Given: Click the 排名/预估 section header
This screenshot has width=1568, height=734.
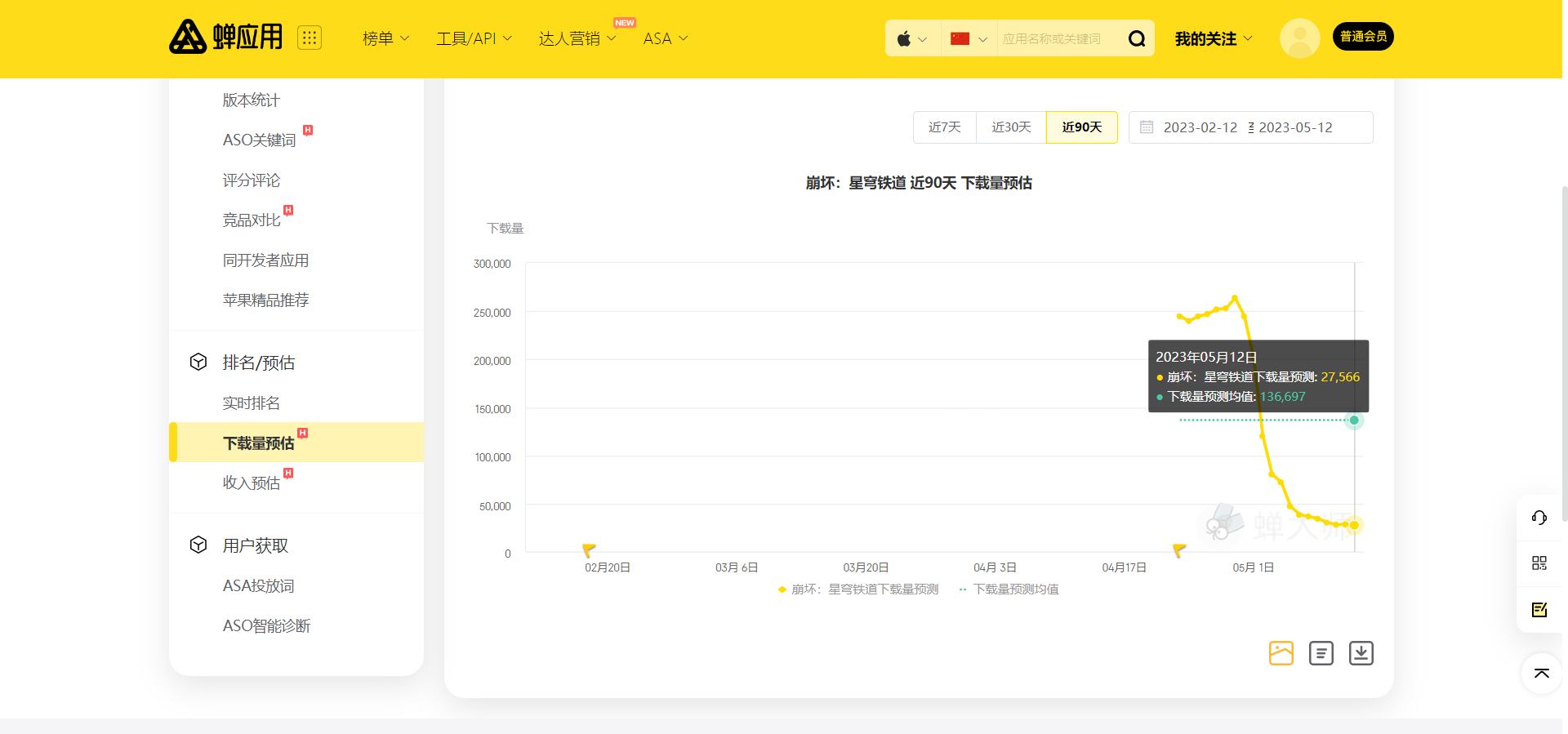Looking at the screenshot, I should point(259,363).
